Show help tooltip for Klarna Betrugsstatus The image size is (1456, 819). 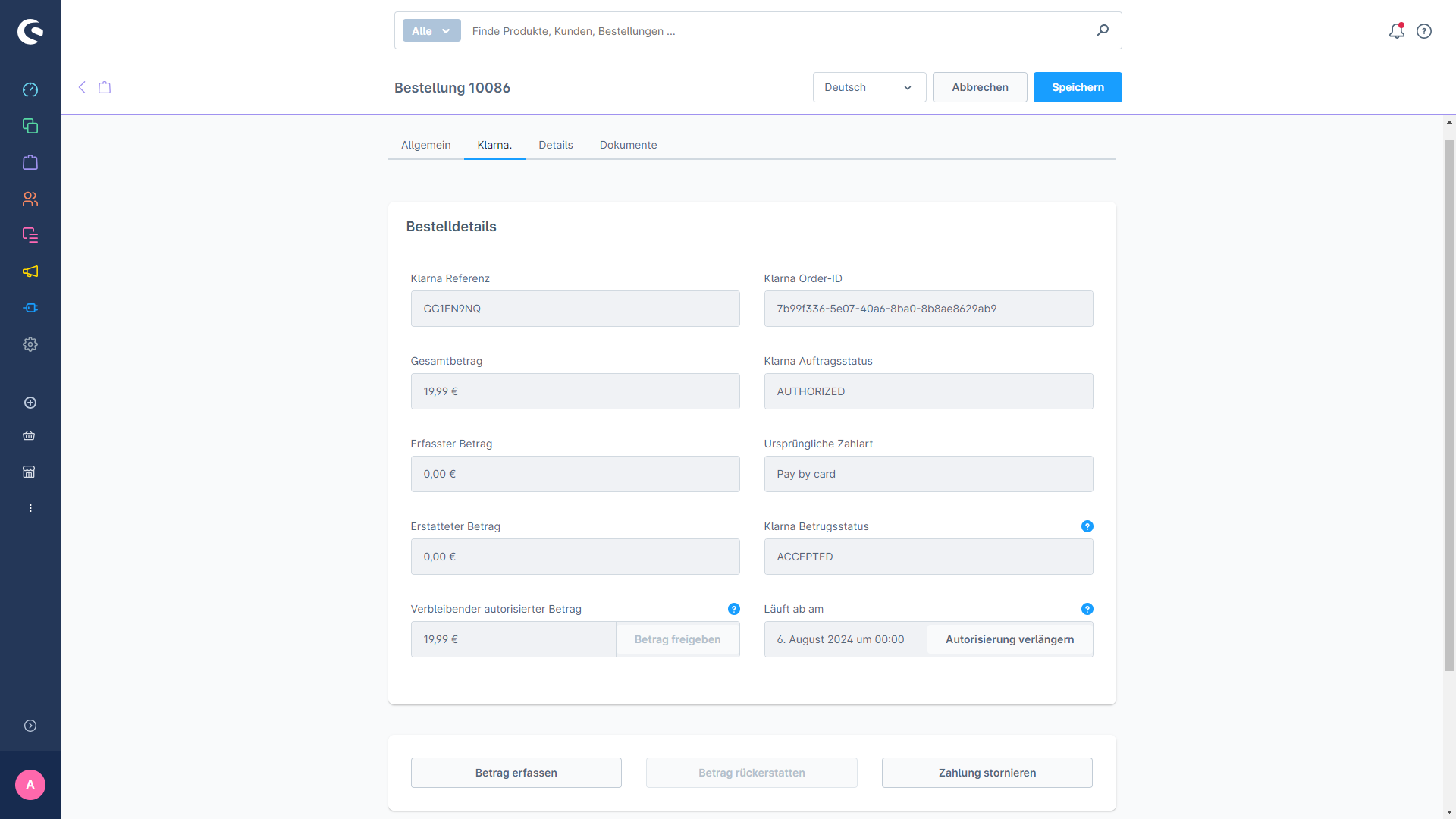1087,526
